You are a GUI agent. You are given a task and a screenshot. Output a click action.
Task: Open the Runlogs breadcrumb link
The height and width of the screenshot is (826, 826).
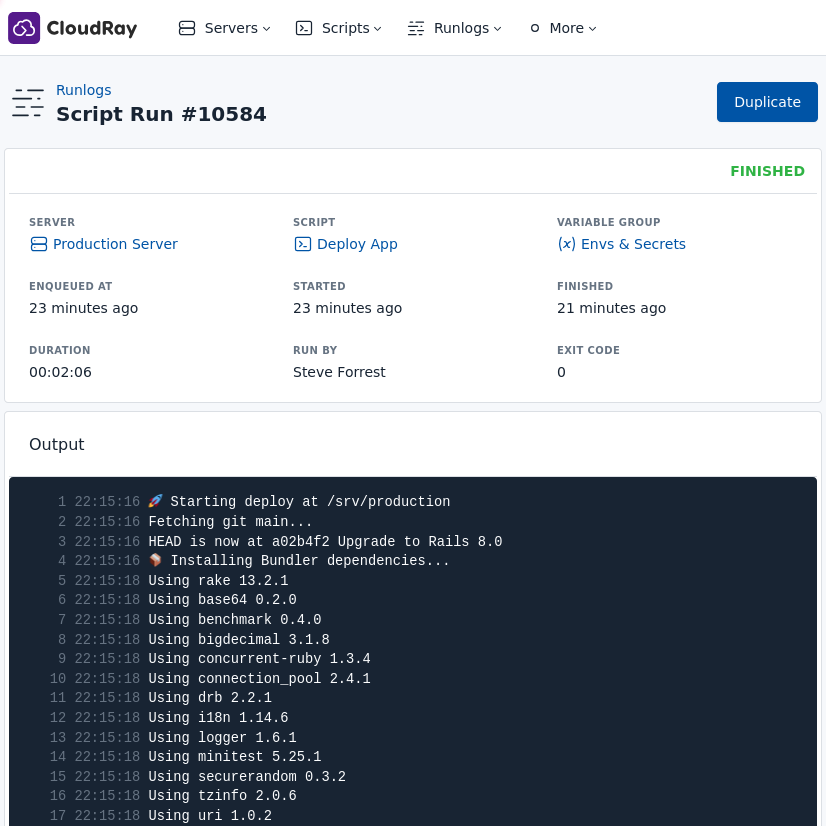(83, 90)
